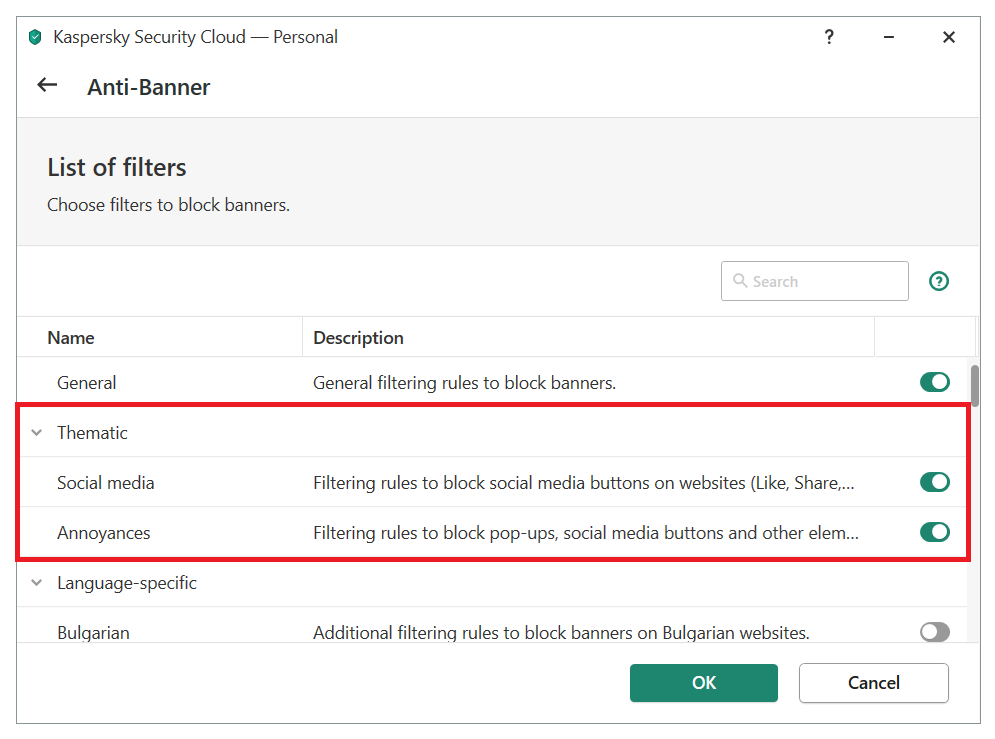Click the Cancel button
995x739 pixels.
click(874, 683)
